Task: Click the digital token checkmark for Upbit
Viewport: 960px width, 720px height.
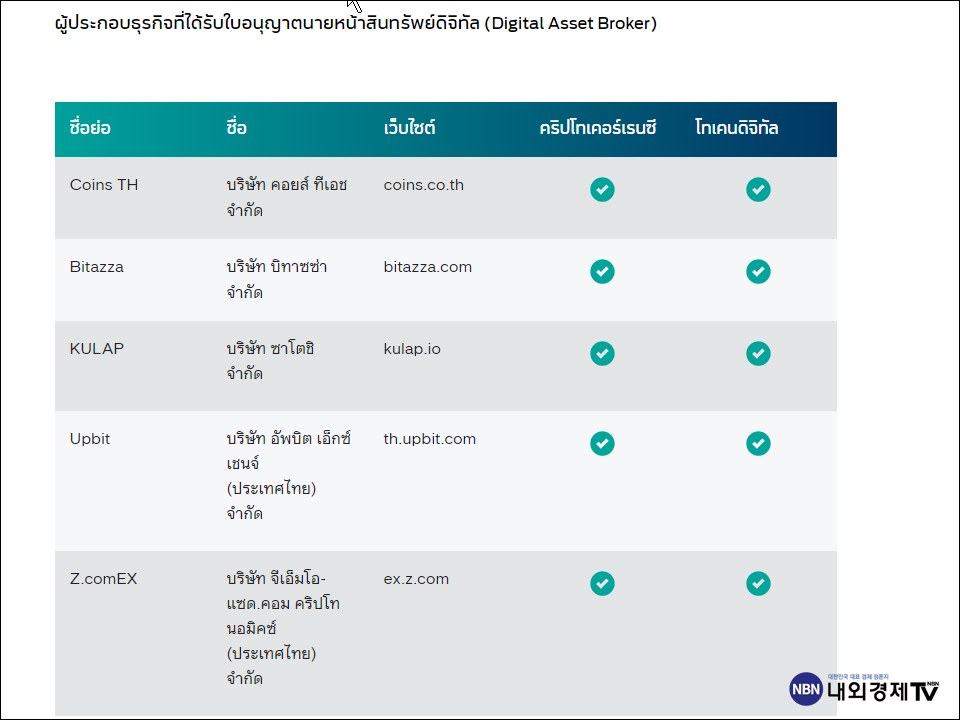Action: [758, 443]
